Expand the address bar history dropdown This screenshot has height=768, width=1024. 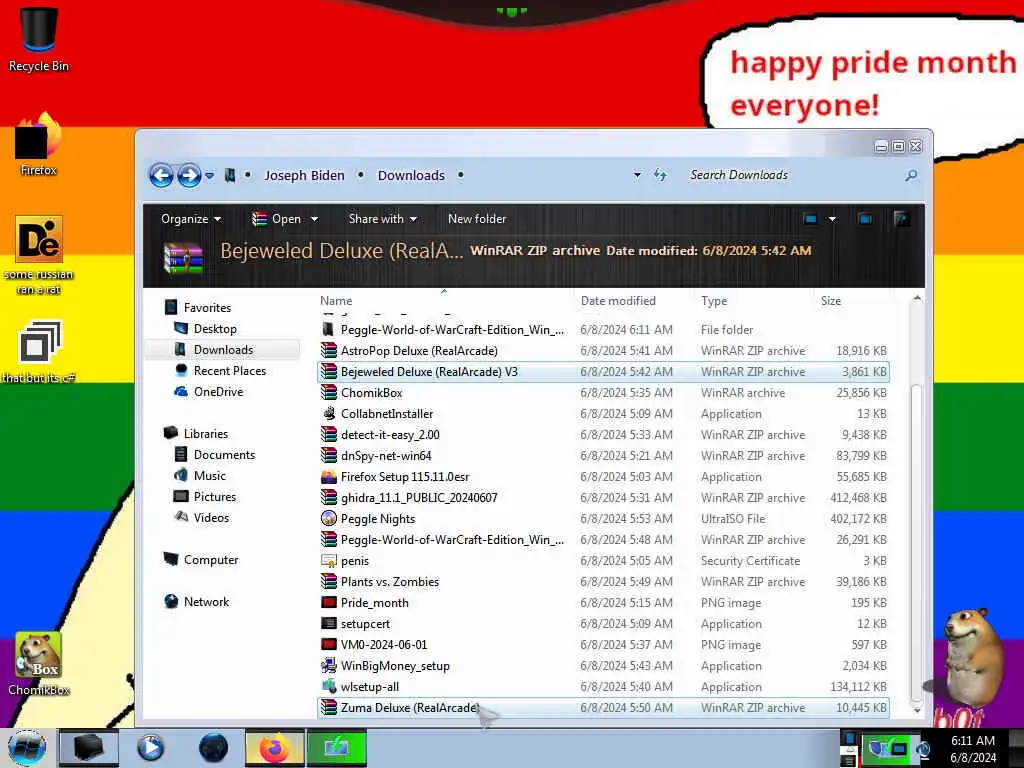(637, 175)
